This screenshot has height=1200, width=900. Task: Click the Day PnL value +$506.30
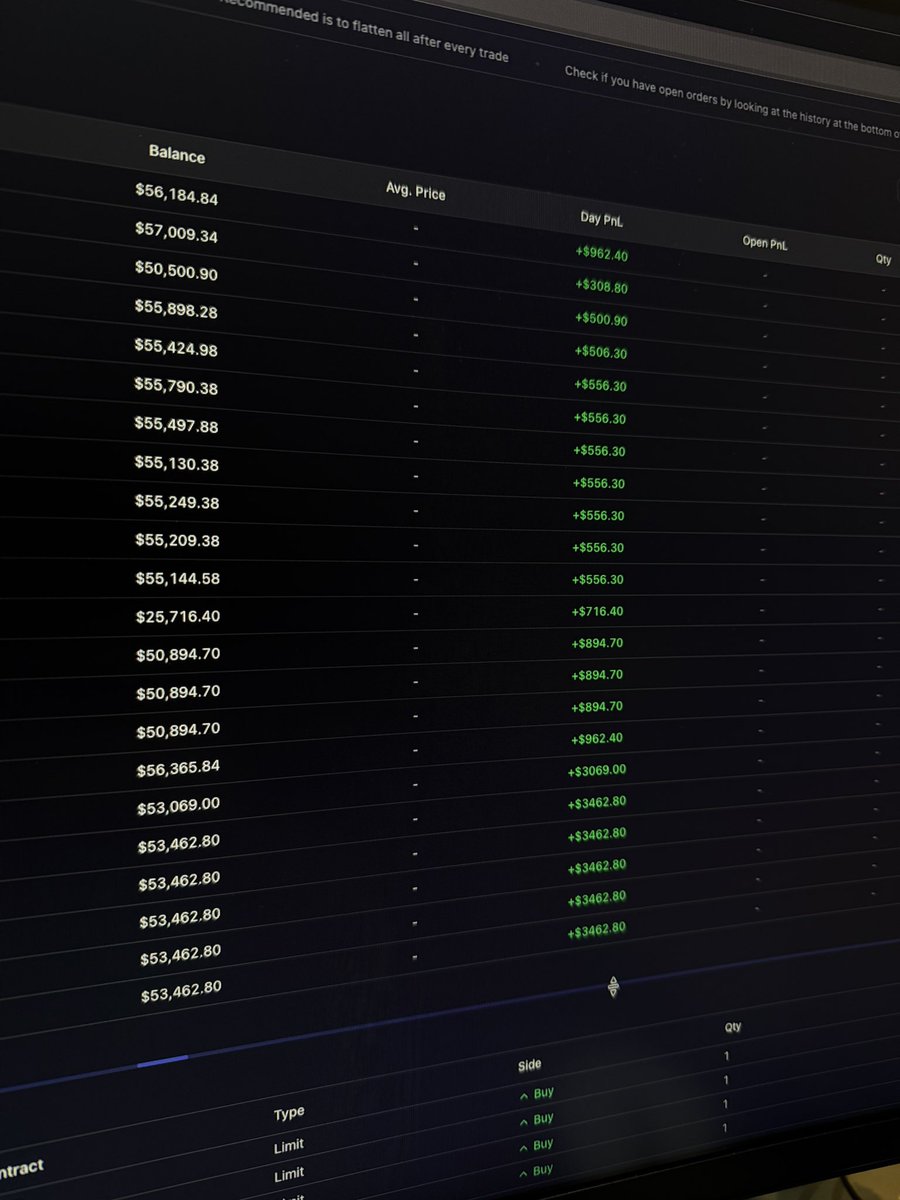600,352
